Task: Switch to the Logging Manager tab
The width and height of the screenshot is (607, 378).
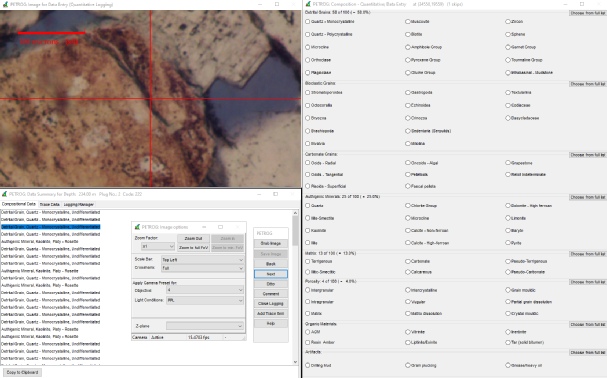Action: click(79, 204)
